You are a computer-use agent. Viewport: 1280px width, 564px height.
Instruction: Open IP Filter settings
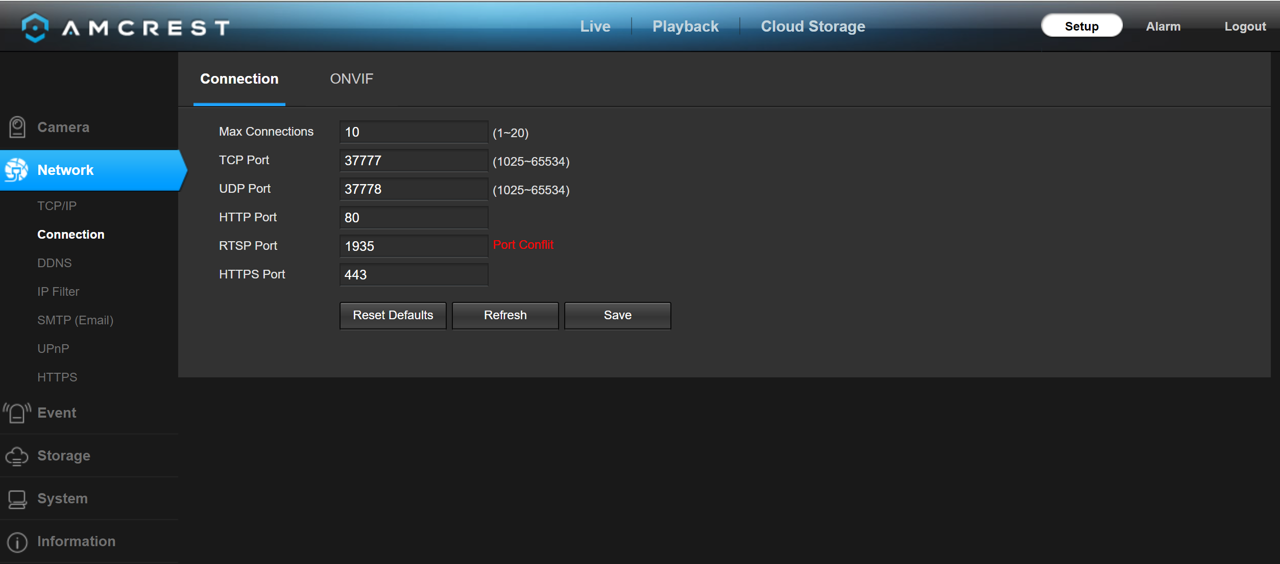tap(58, 292)
